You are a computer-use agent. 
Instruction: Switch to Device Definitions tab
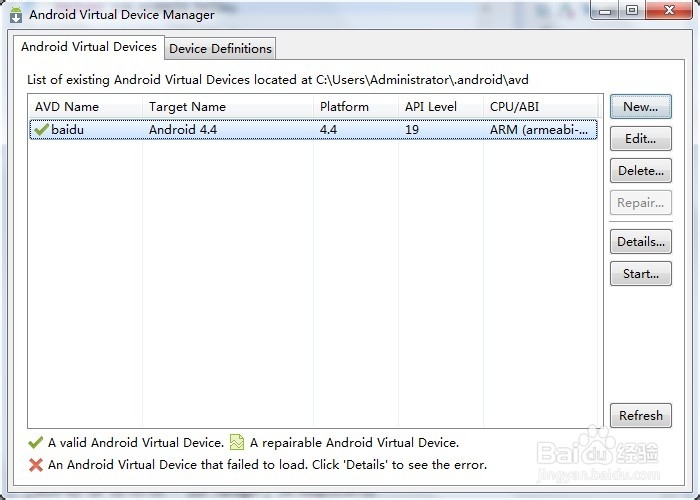(220, 48)
